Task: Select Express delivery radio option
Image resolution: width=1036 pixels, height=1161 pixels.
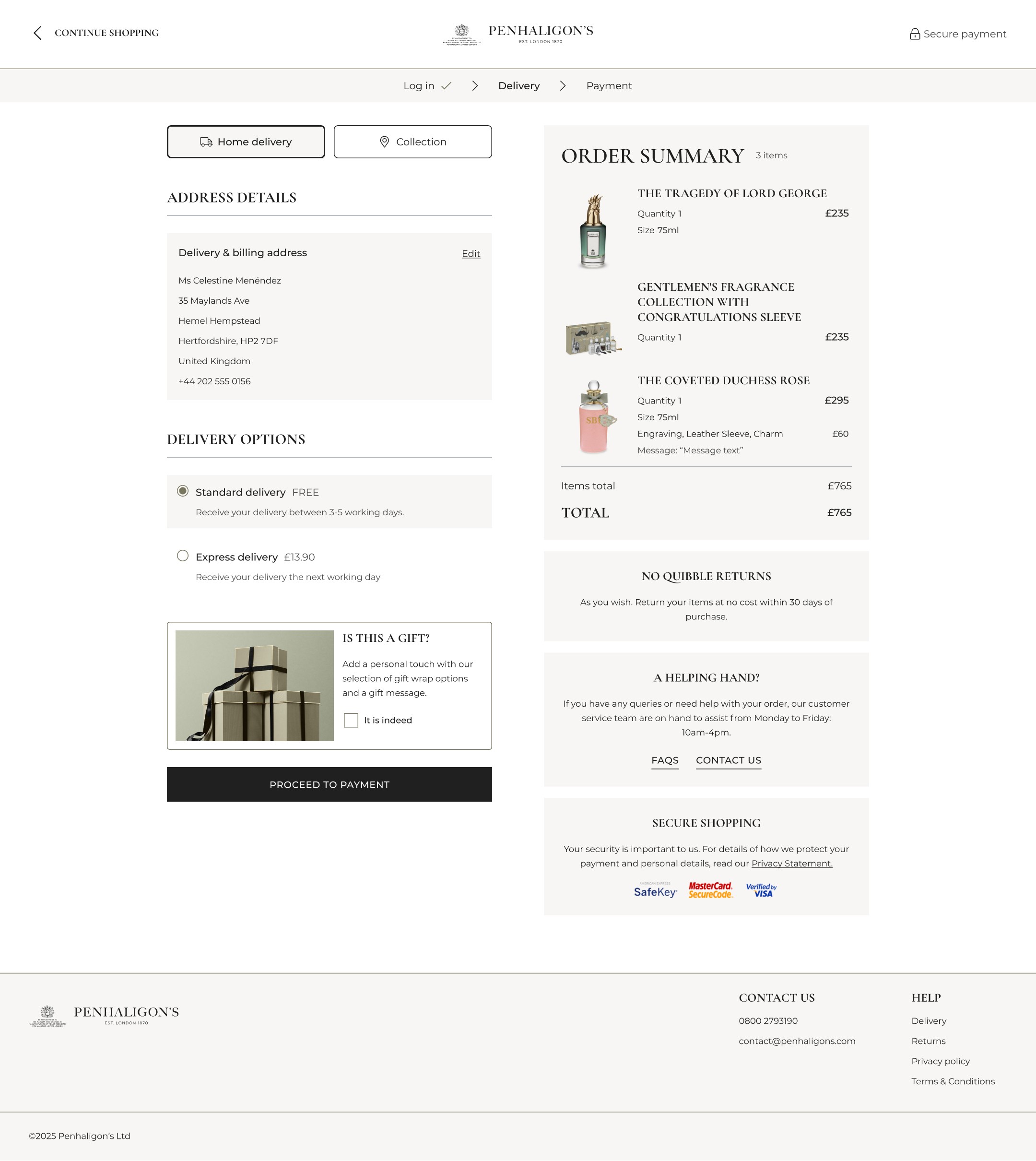Action: (x=183, y=557)
